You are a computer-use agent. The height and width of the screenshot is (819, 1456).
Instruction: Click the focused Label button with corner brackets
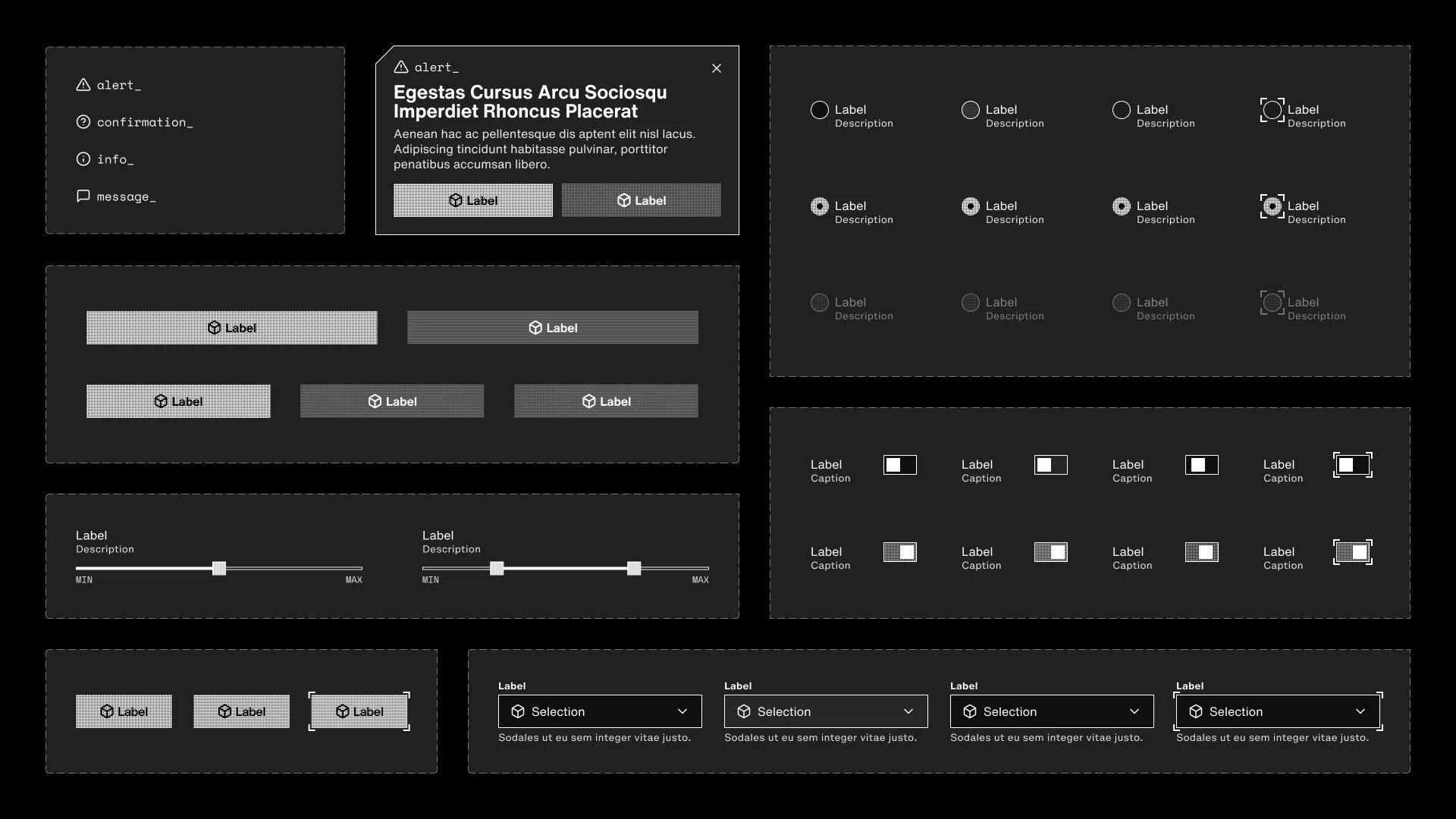point(359,711)
